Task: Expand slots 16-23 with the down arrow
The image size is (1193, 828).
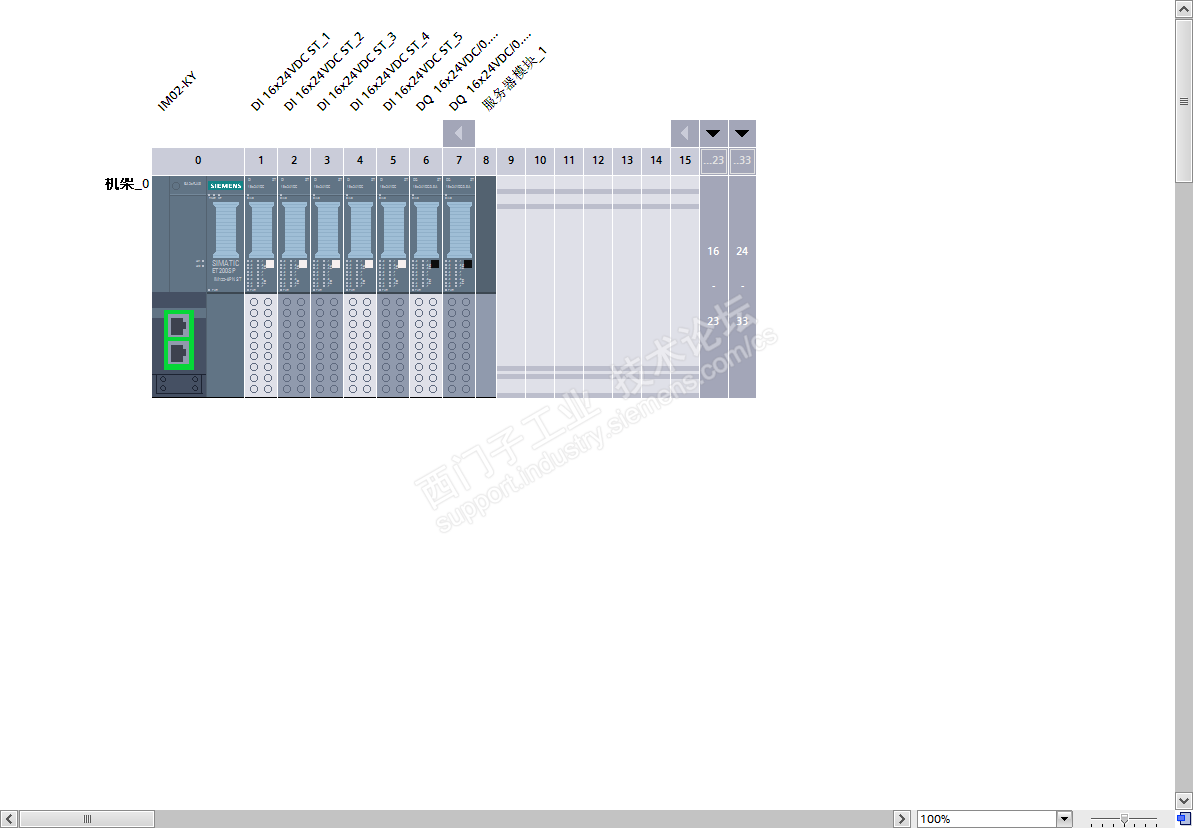Action: tap(713, 133)
